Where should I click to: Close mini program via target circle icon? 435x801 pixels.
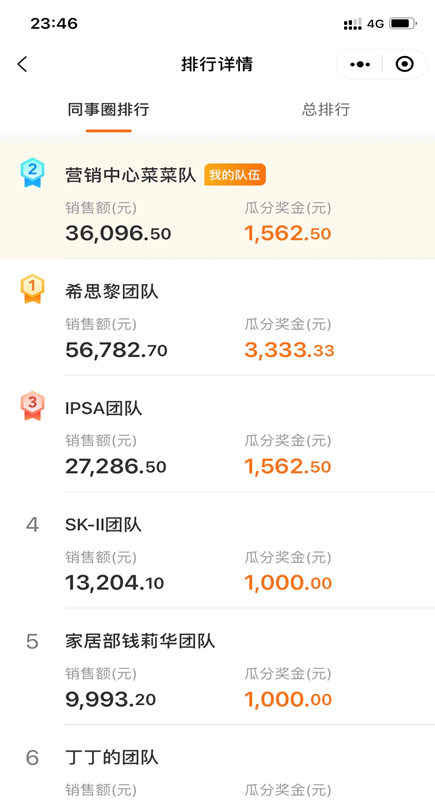click(405, 64)
